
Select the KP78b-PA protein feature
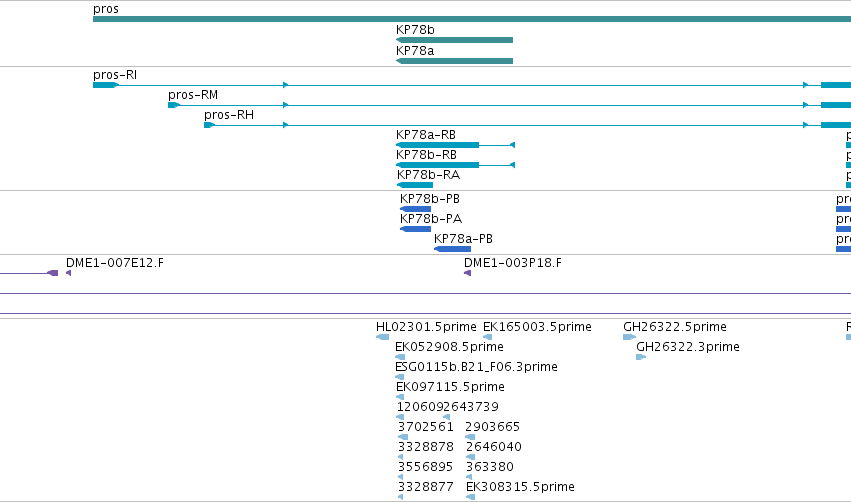(415, 229)
